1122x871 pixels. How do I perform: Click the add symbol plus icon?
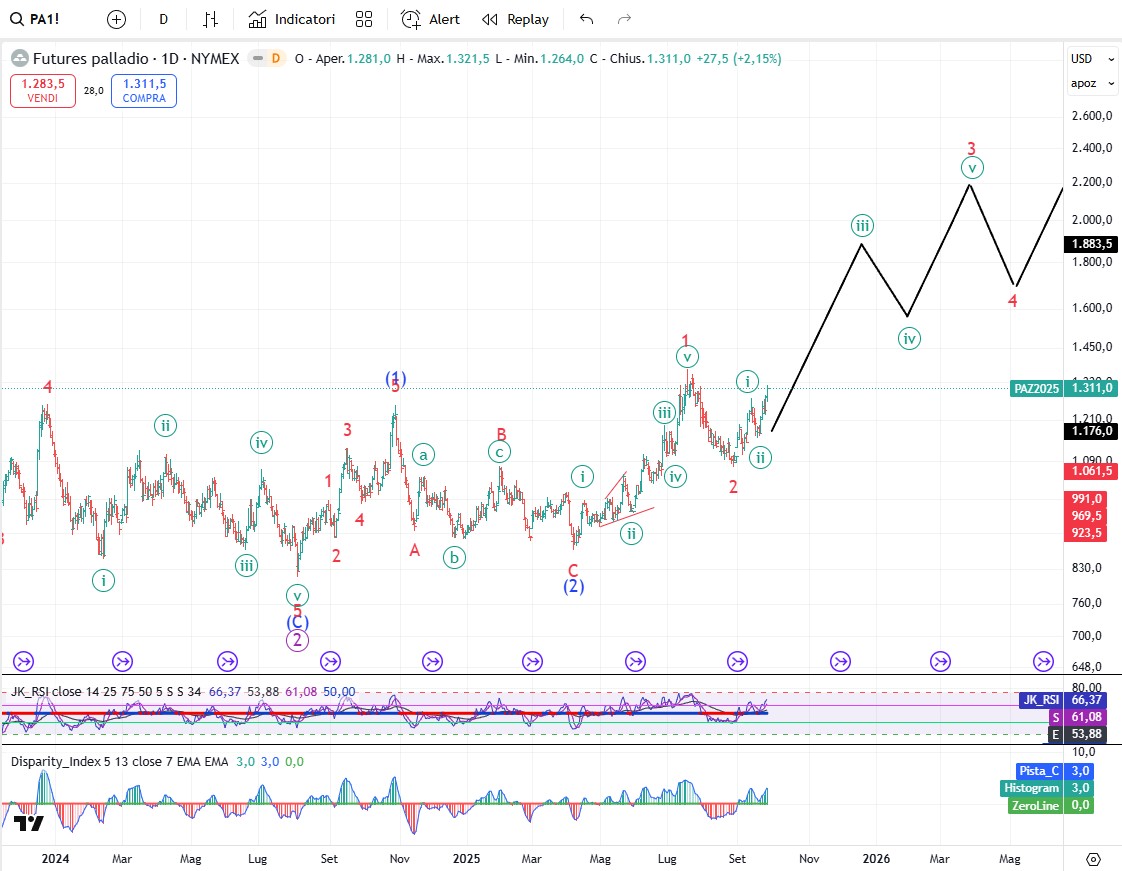point(117,19)
